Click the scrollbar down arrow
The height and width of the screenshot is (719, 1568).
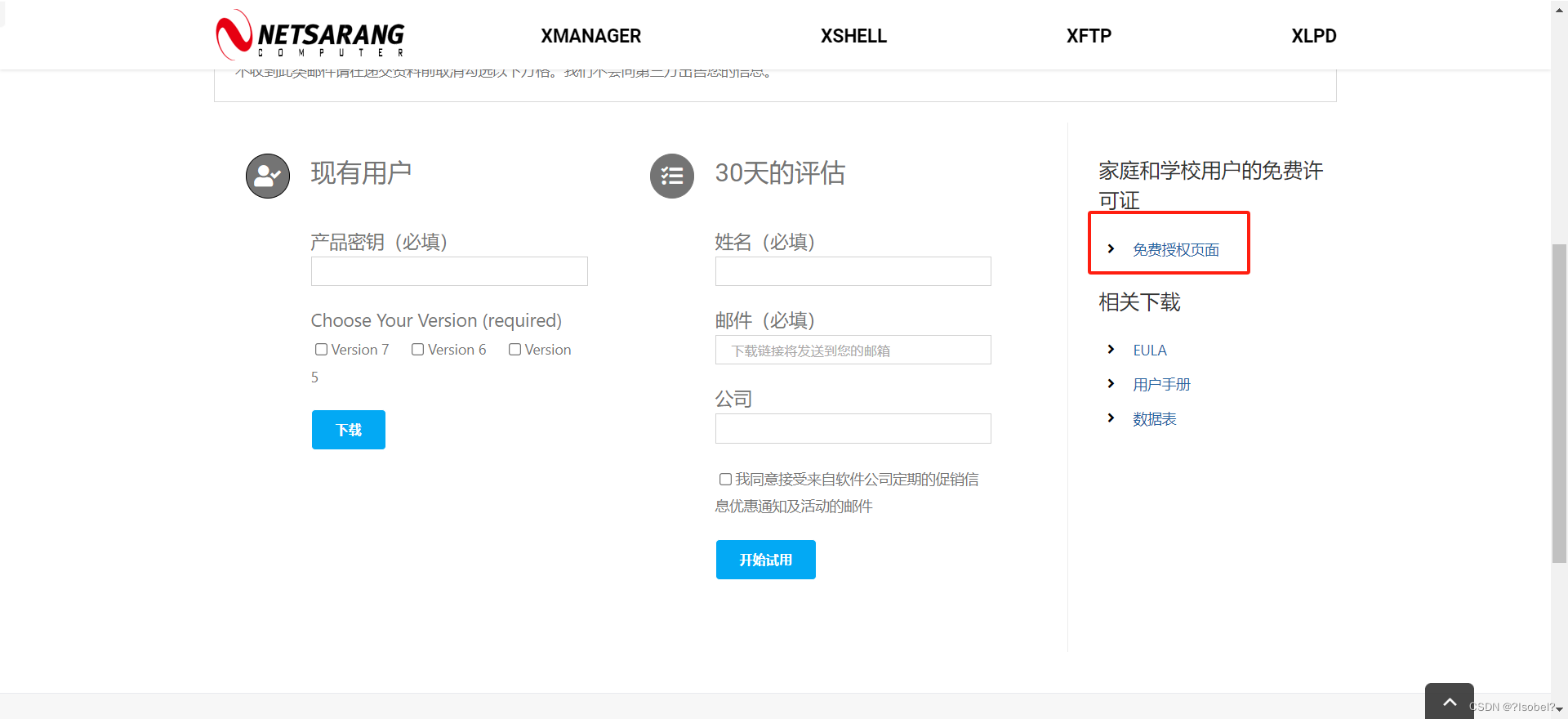[x=1560, y=710]
